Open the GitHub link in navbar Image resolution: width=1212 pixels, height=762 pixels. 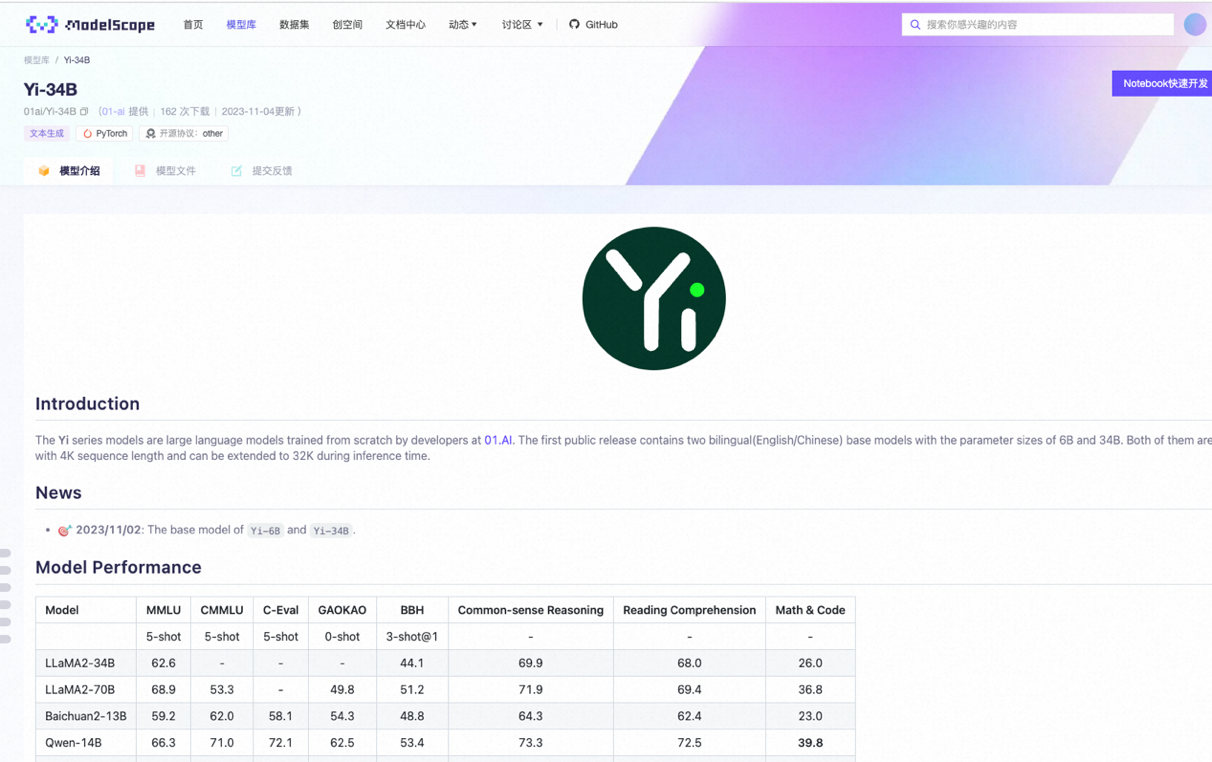pyautogui.click(x=593, y=24)
